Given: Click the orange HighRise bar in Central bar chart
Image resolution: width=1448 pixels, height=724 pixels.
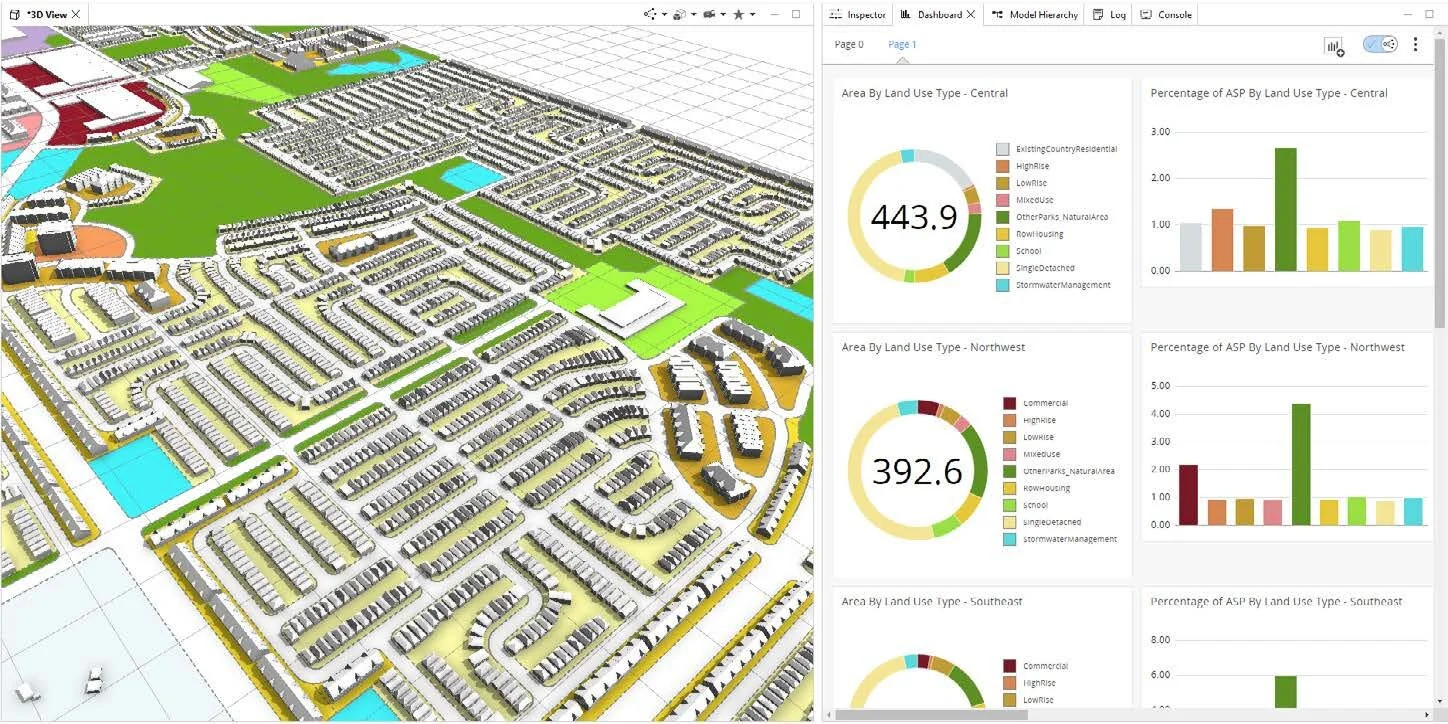Looking at the screenshot, I should click(1222, 240).
